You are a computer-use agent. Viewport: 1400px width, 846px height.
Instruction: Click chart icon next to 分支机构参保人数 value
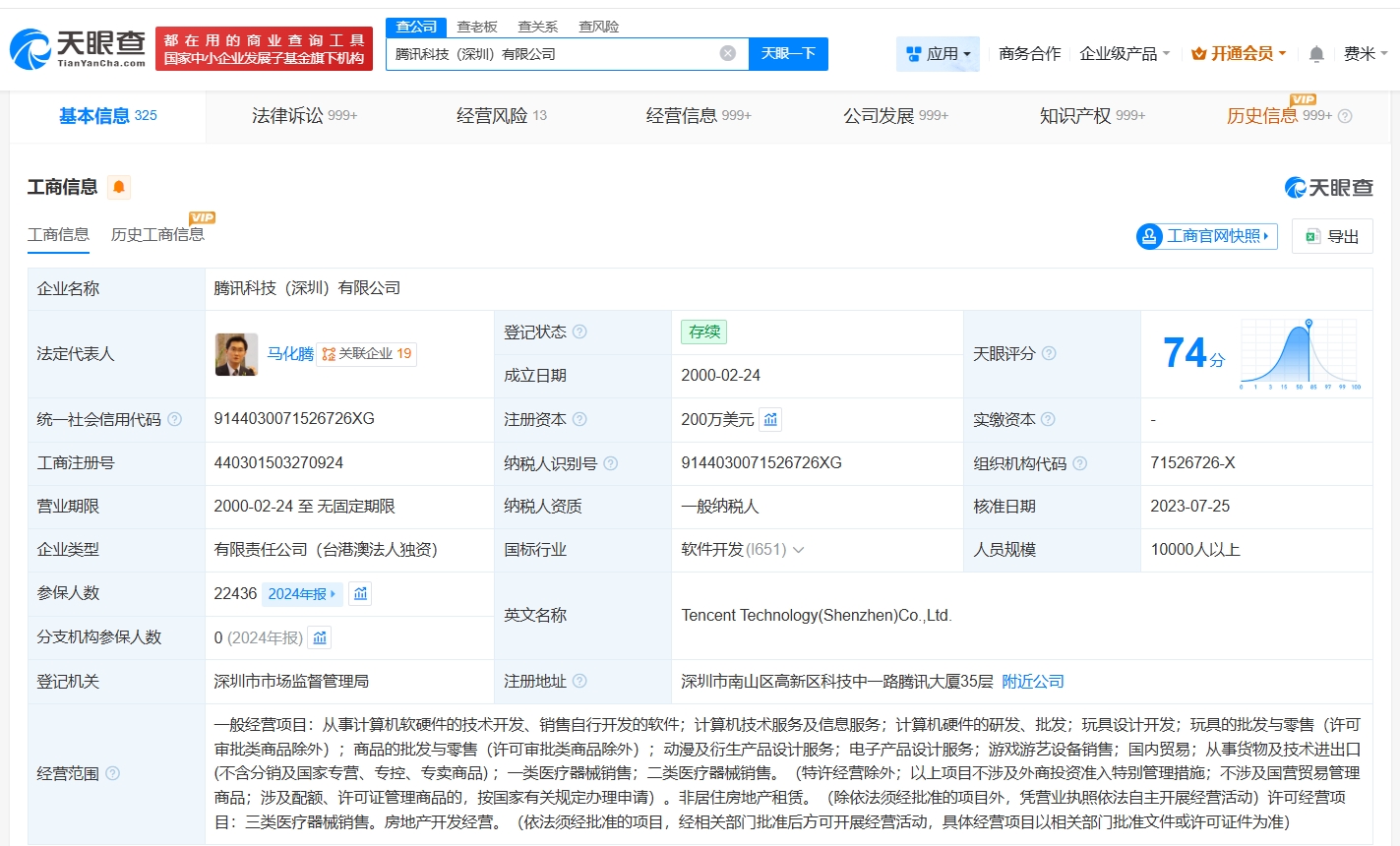(320, 637)
